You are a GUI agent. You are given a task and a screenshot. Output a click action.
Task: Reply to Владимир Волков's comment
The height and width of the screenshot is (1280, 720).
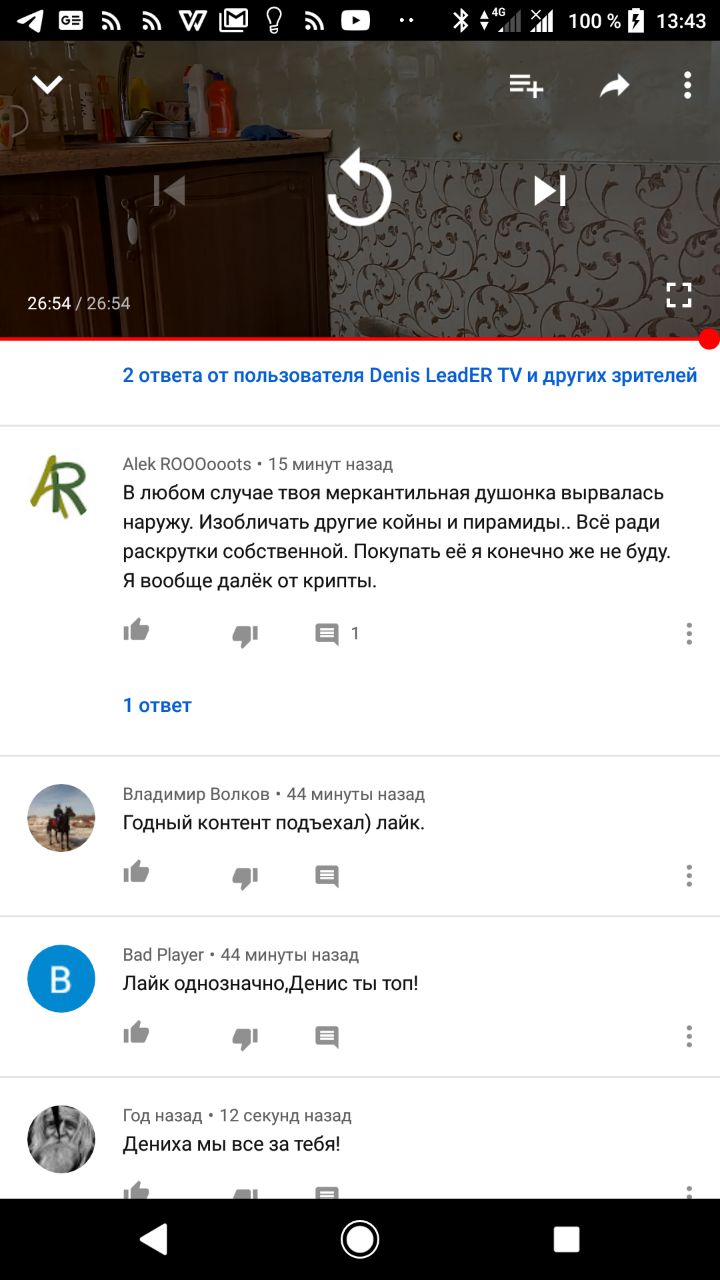pos(327,877)
